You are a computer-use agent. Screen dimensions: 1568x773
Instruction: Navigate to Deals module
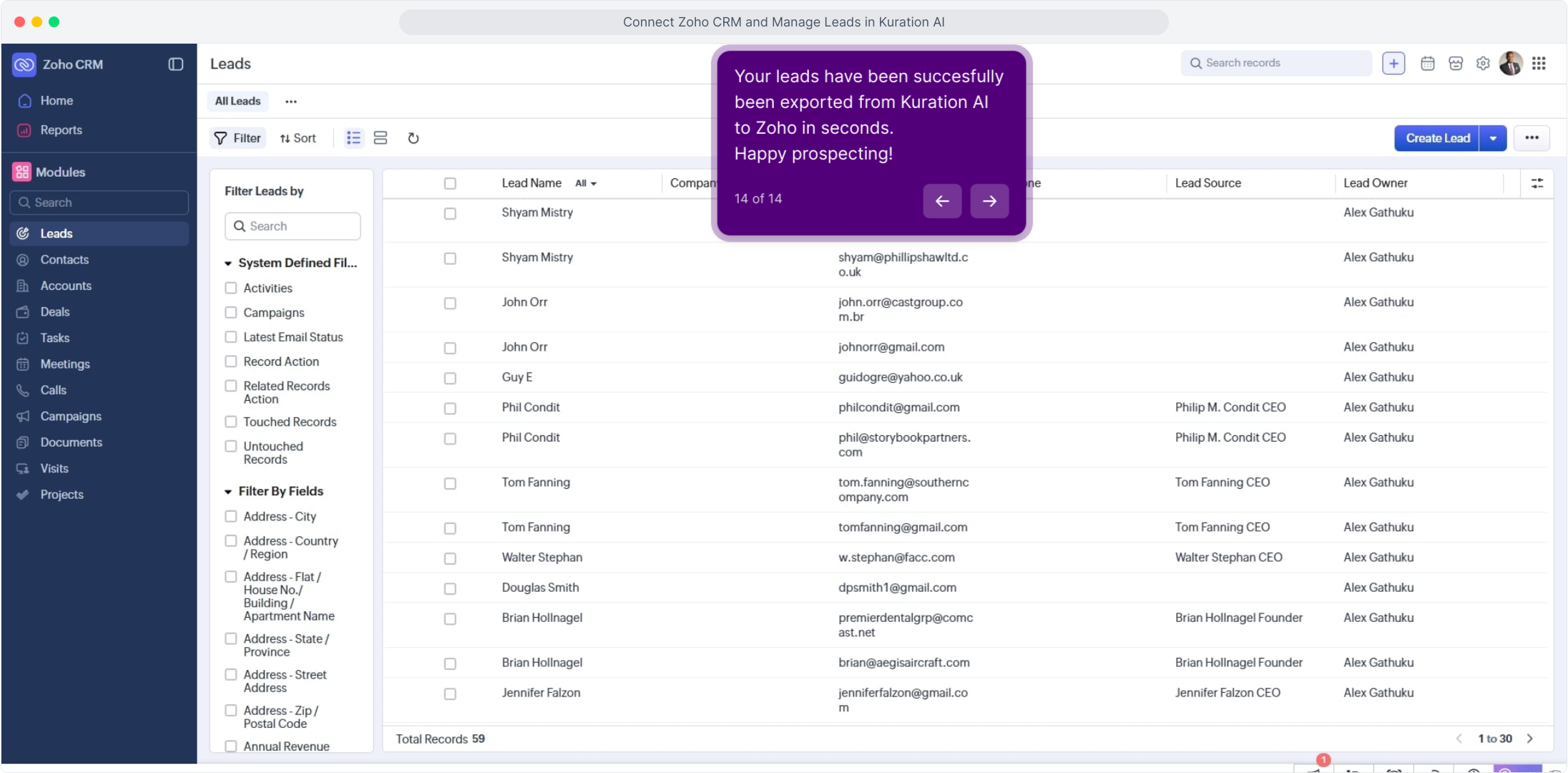[55, 312]
